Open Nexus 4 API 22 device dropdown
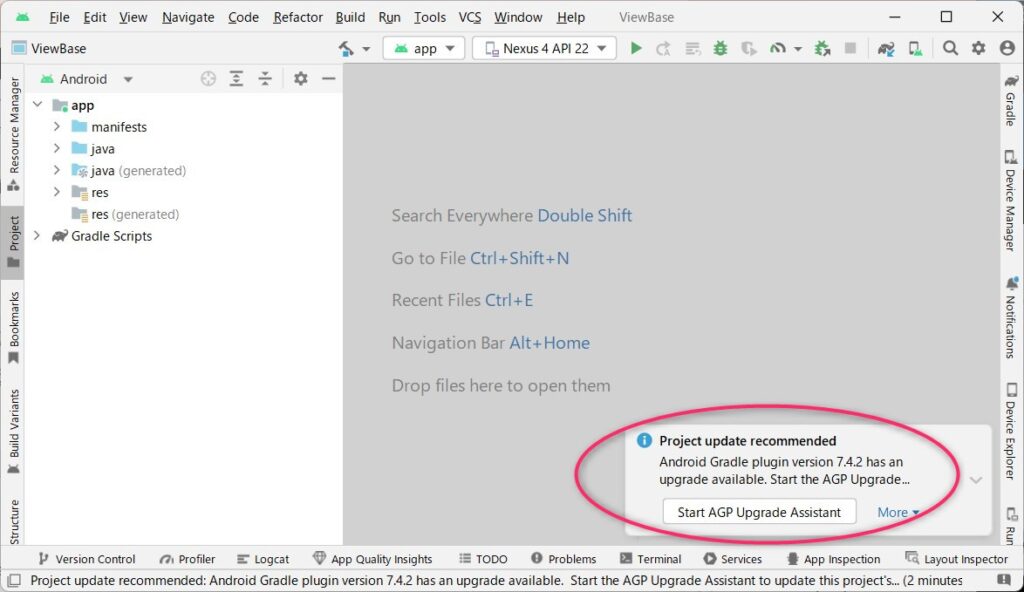 [x=545, y=48]
